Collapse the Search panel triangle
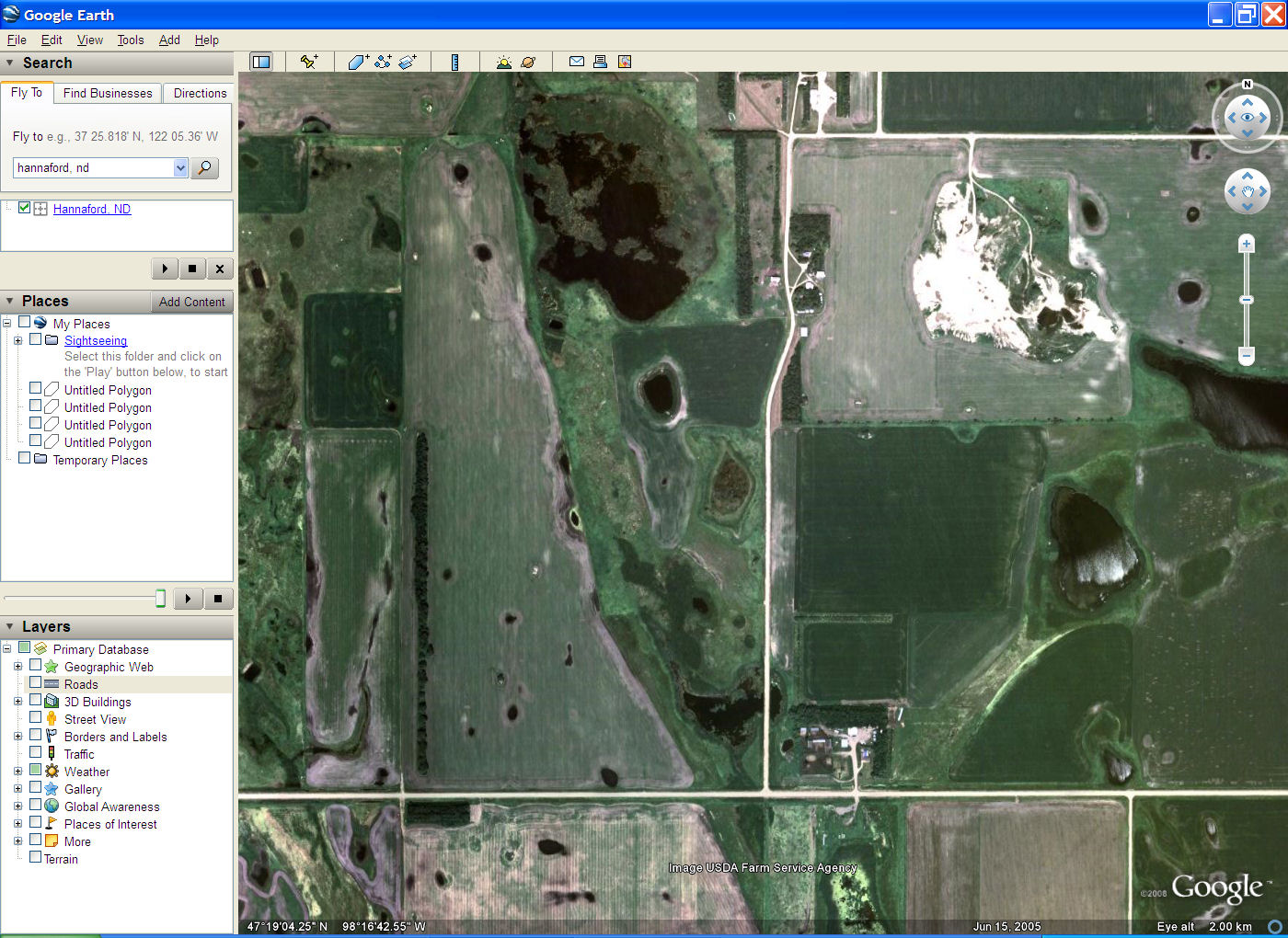 tap(10, 63)
